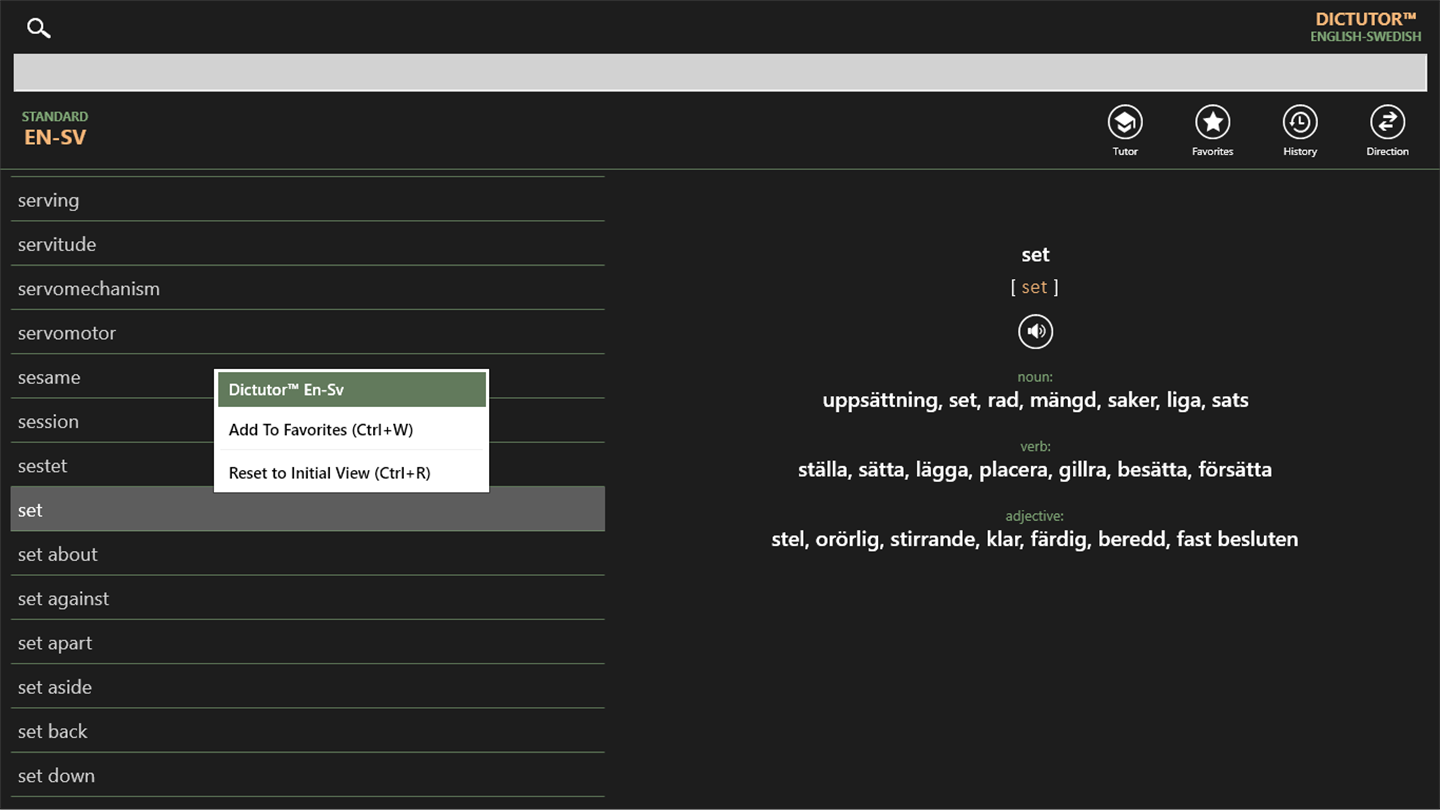This screenshot has width=1440, height=810.
Task: Open the entry "set about"
Action: 308,554
